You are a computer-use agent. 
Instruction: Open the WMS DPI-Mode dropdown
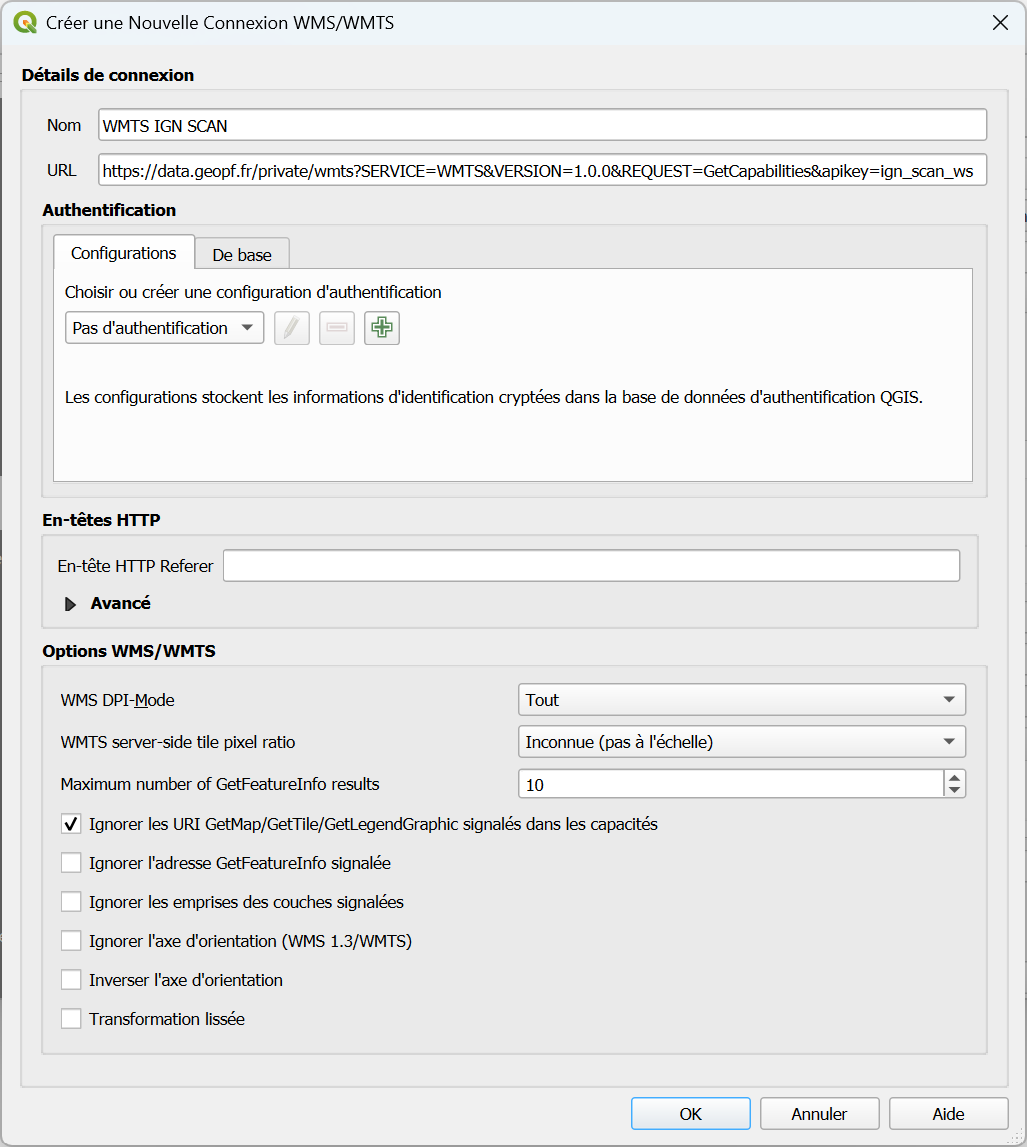[741, 700]
